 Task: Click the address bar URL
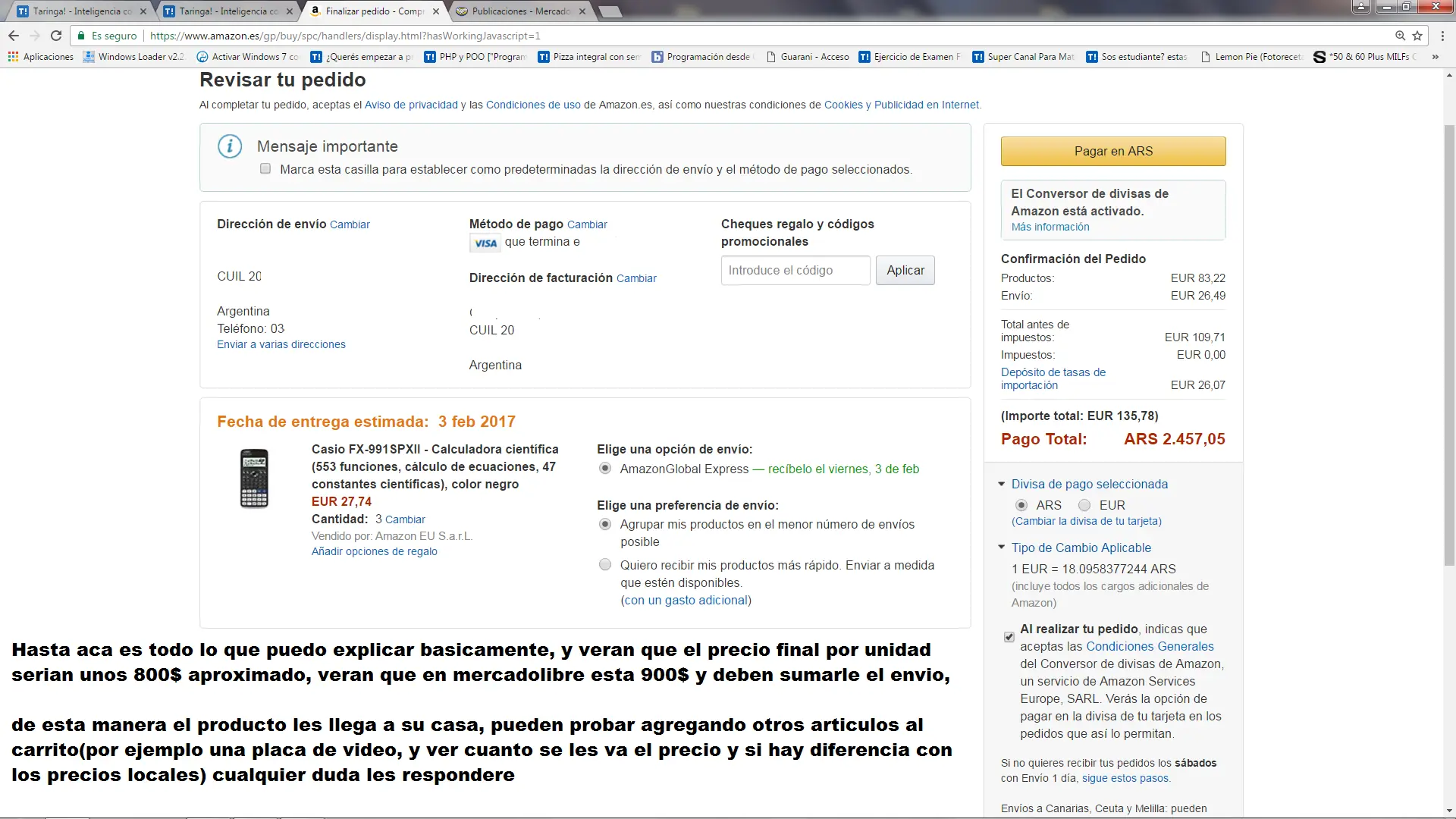[345, 36]
